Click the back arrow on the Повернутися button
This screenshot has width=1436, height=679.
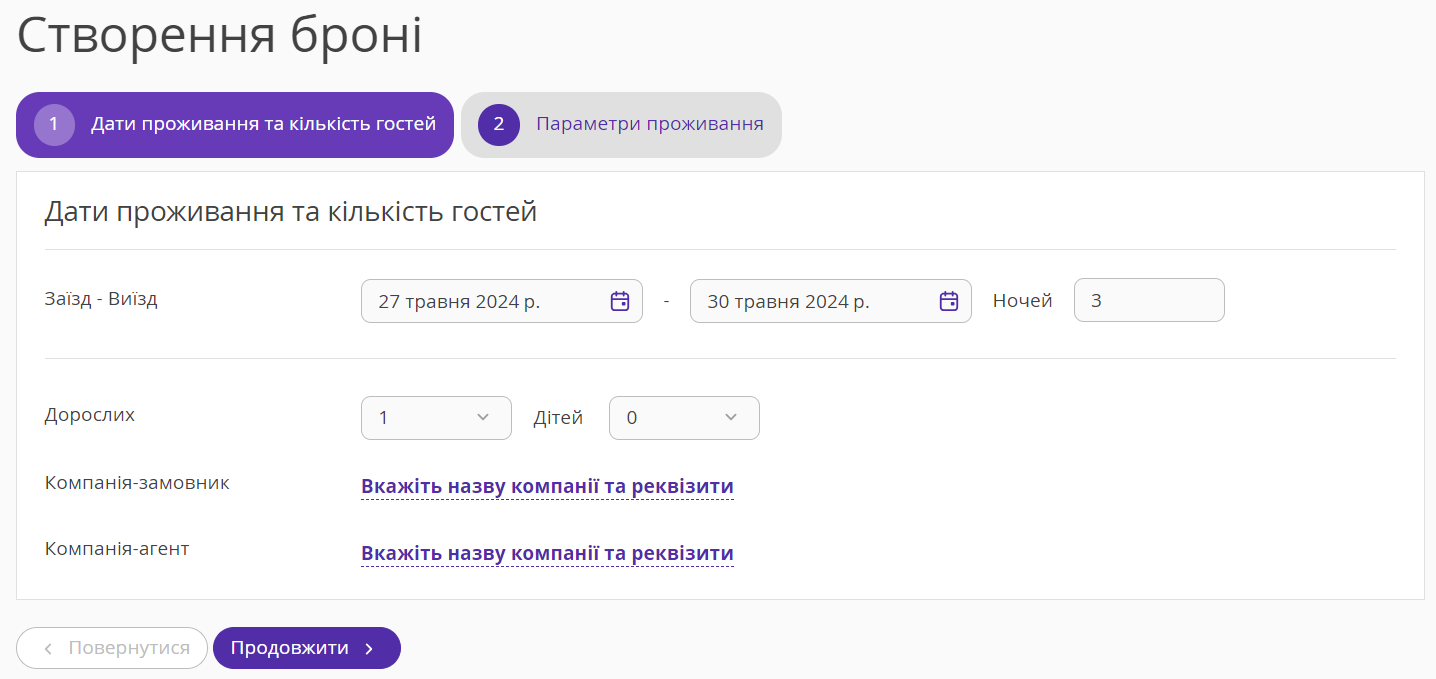pos(48,649)
